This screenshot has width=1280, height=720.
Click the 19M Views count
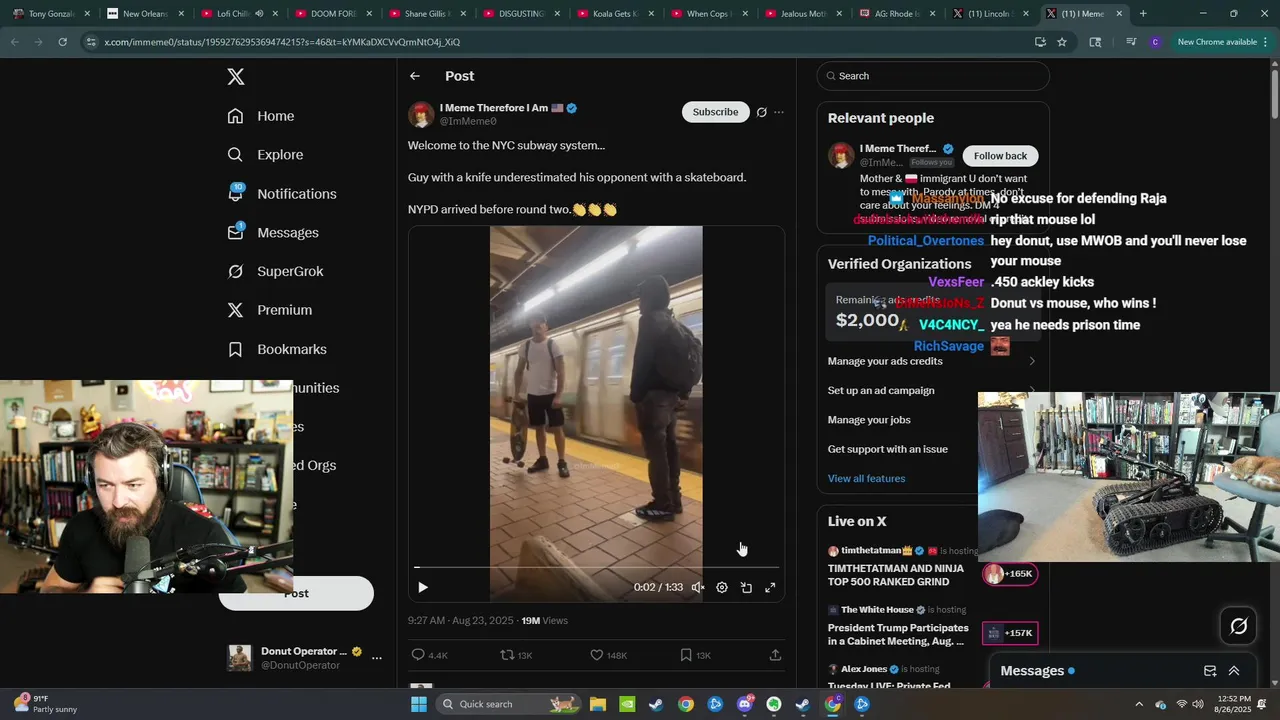pyautogui.click(x=544, y=621)
